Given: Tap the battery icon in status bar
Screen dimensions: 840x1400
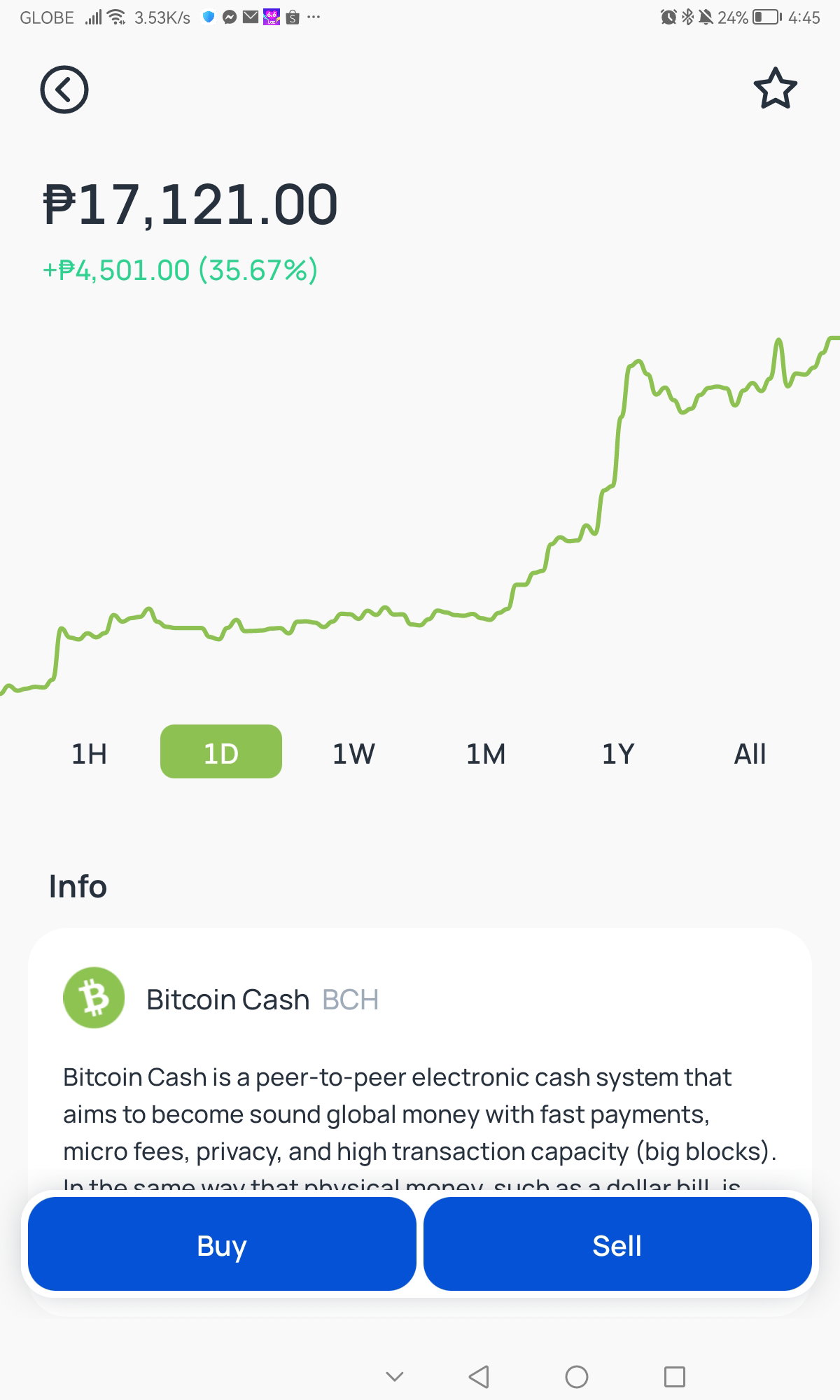Looking at the screenshot, I should (x=767, y=17).
